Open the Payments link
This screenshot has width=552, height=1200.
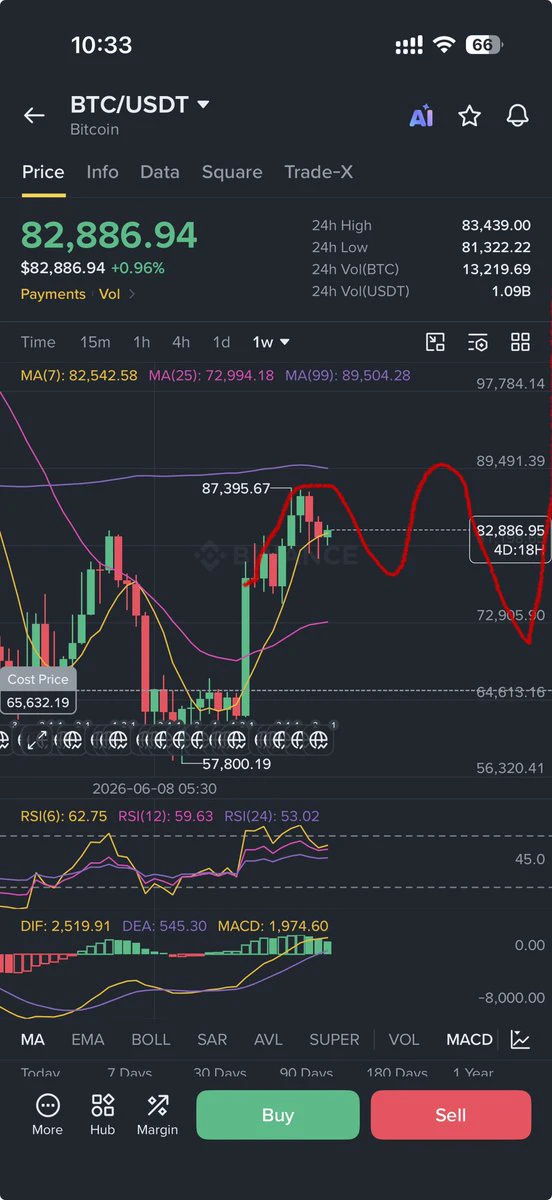click(x=53, y=294)
